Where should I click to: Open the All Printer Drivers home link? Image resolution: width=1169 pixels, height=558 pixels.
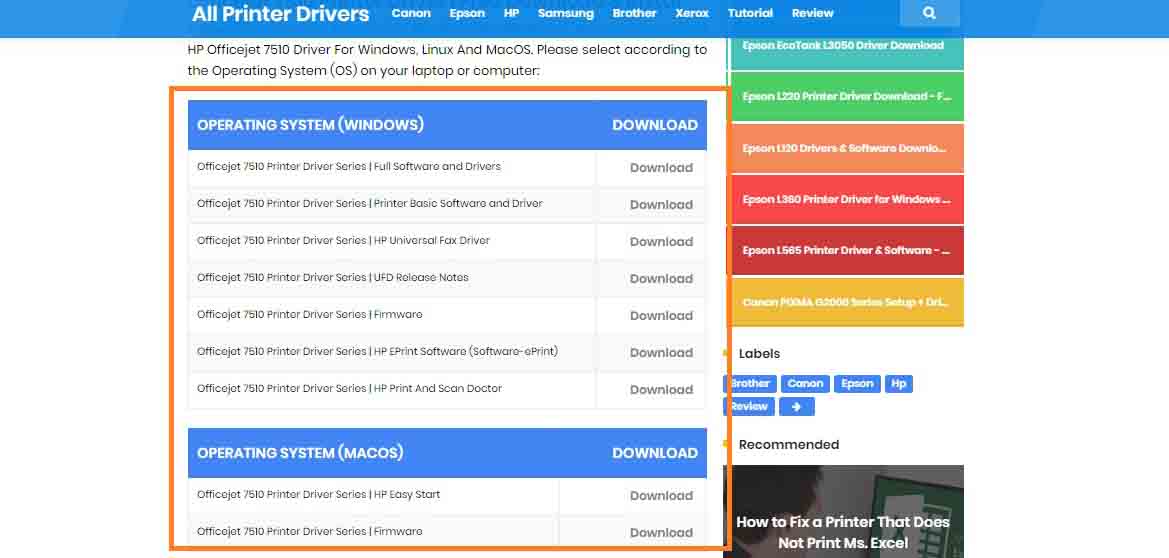280,13
